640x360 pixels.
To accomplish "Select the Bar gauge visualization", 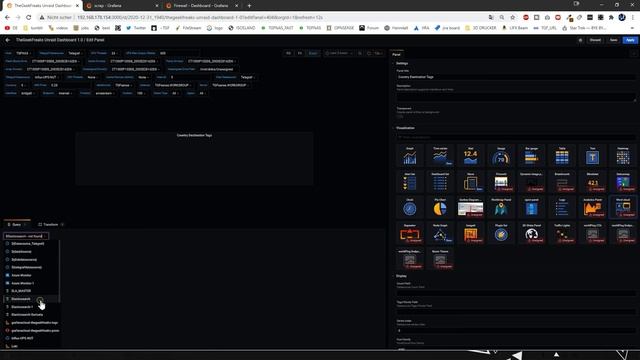I will pos(531,156).
